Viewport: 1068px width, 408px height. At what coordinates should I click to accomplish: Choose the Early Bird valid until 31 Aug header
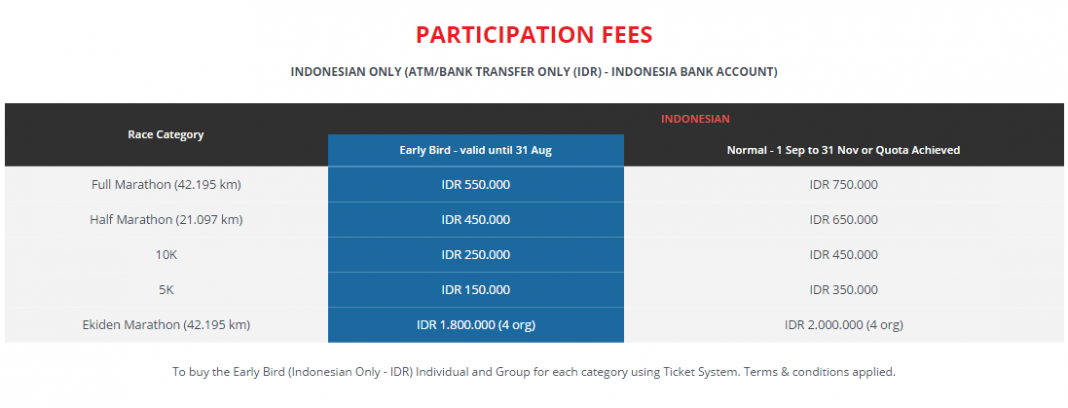click(x=475, y=151)
